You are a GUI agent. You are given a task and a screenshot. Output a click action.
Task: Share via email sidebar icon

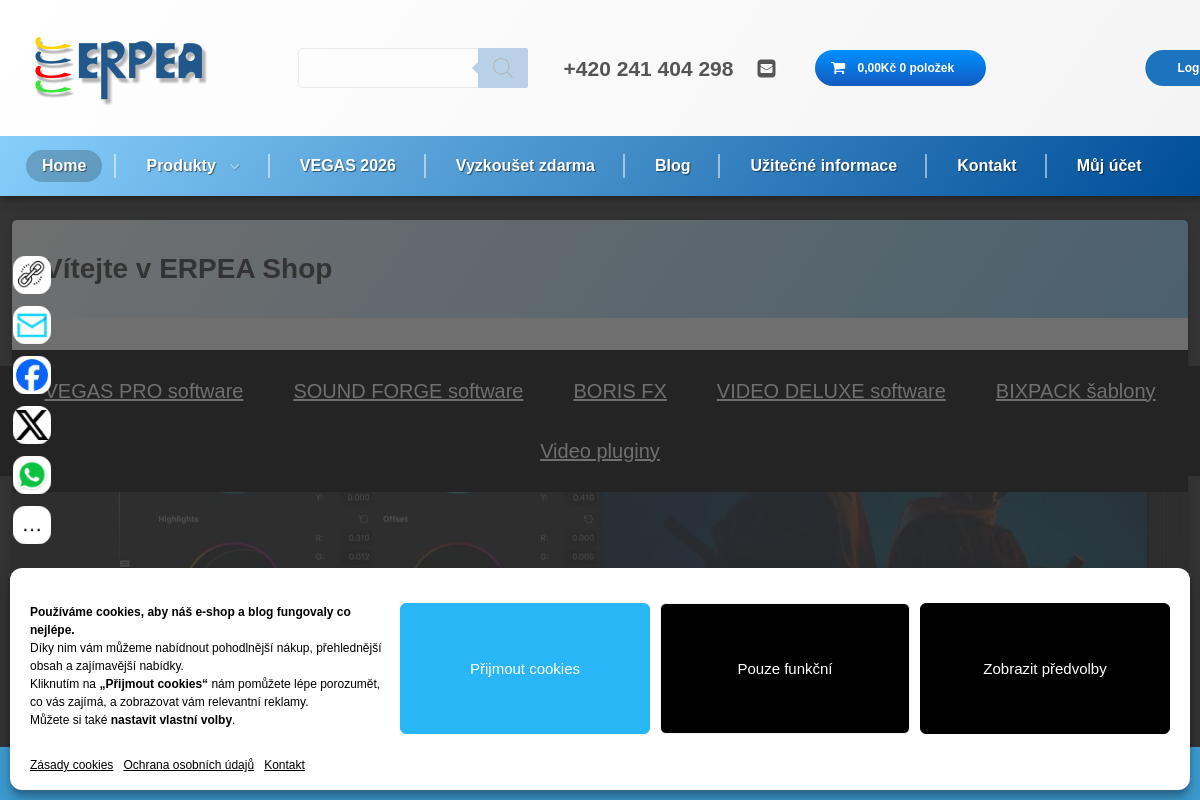32,325
